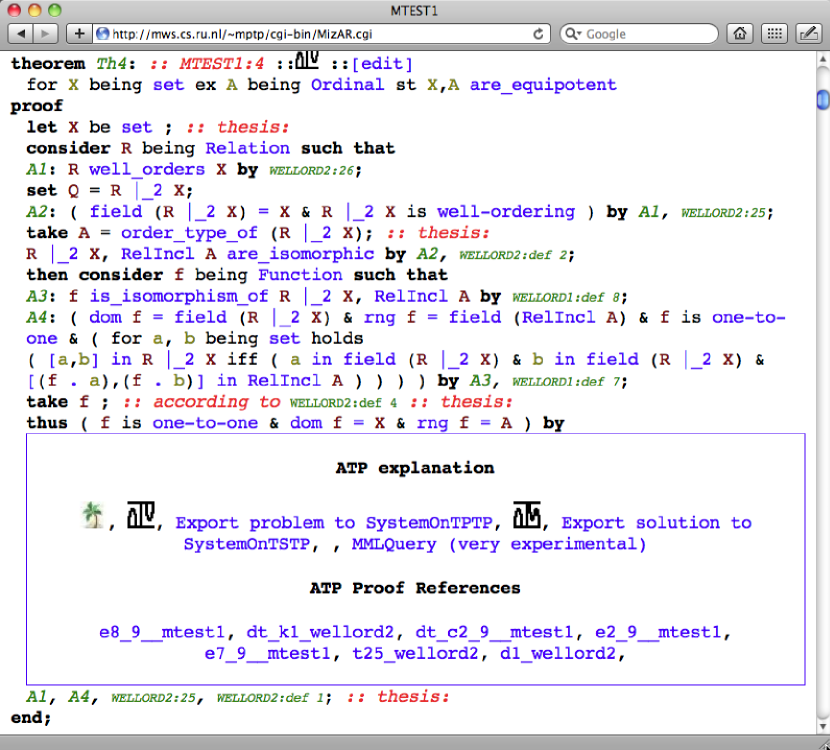
Task: Click the ATP explanation heading
Action: pos(415,468)
